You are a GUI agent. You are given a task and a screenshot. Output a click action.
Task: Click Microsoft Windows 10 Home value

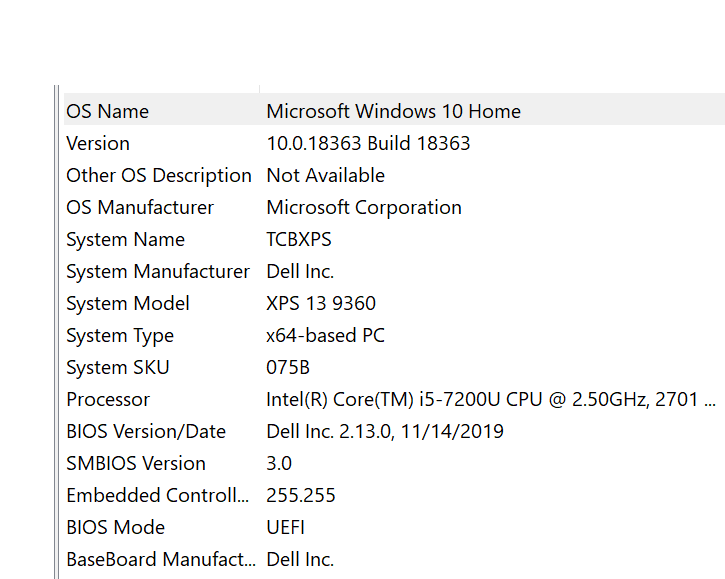coord(393,111)
